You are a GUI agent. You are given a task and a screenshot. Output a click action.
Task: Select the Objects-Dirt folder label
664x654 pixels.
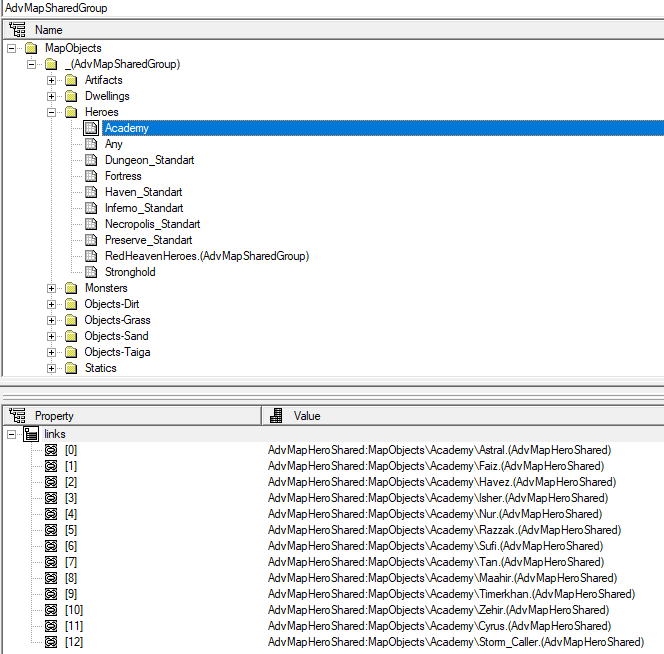112,304
